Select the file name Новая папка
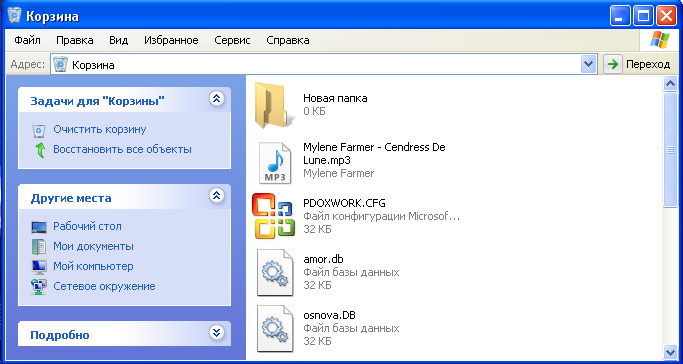 pyautogui.click(x=335, y=98)
